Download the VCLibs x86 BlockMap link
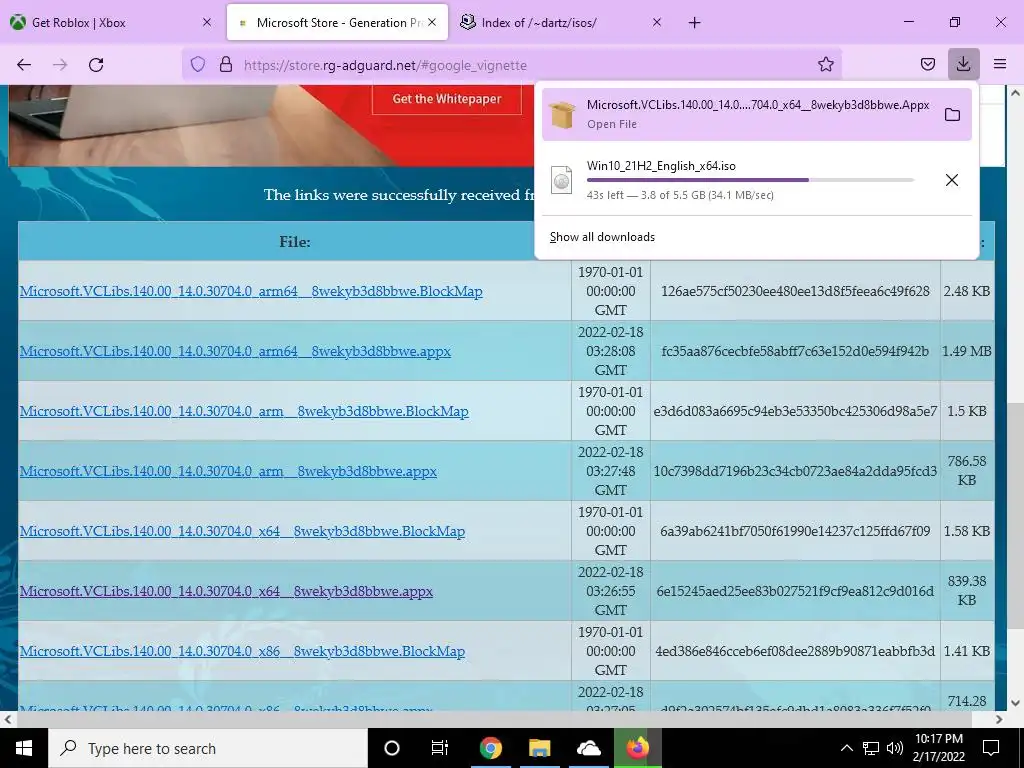The height and width of the screenshot is (768, 1024). pyautogui.click(x=242, y=652)
